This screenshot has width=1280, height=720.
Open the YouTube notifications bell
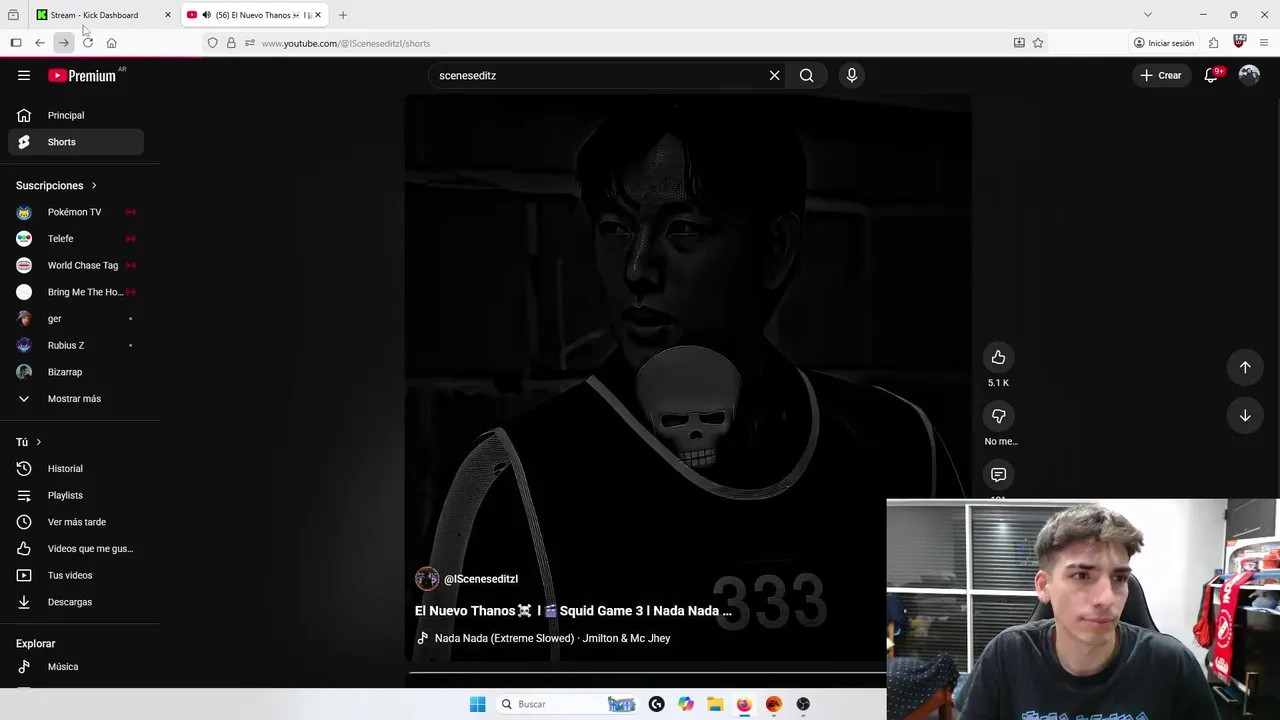[x=1211, y=75]
